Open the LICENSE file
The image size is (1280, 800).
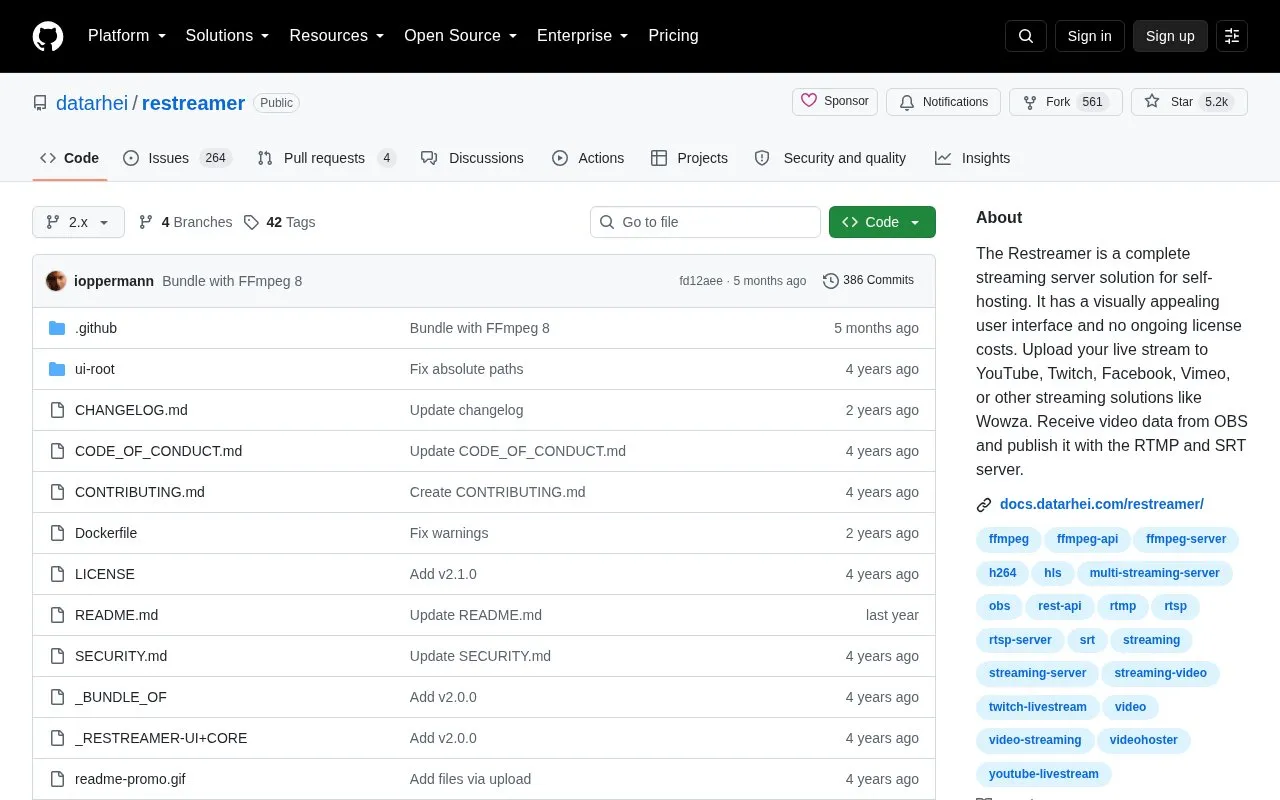105,574
